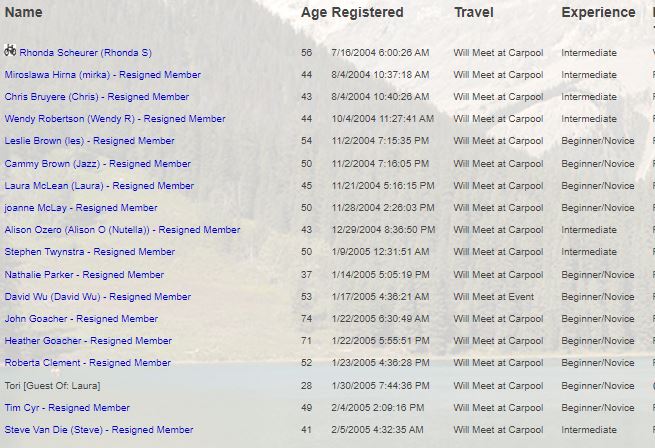Open Miroslawa Hirna (mirka) member link
655x448 pixels.
tap(103, 75)
